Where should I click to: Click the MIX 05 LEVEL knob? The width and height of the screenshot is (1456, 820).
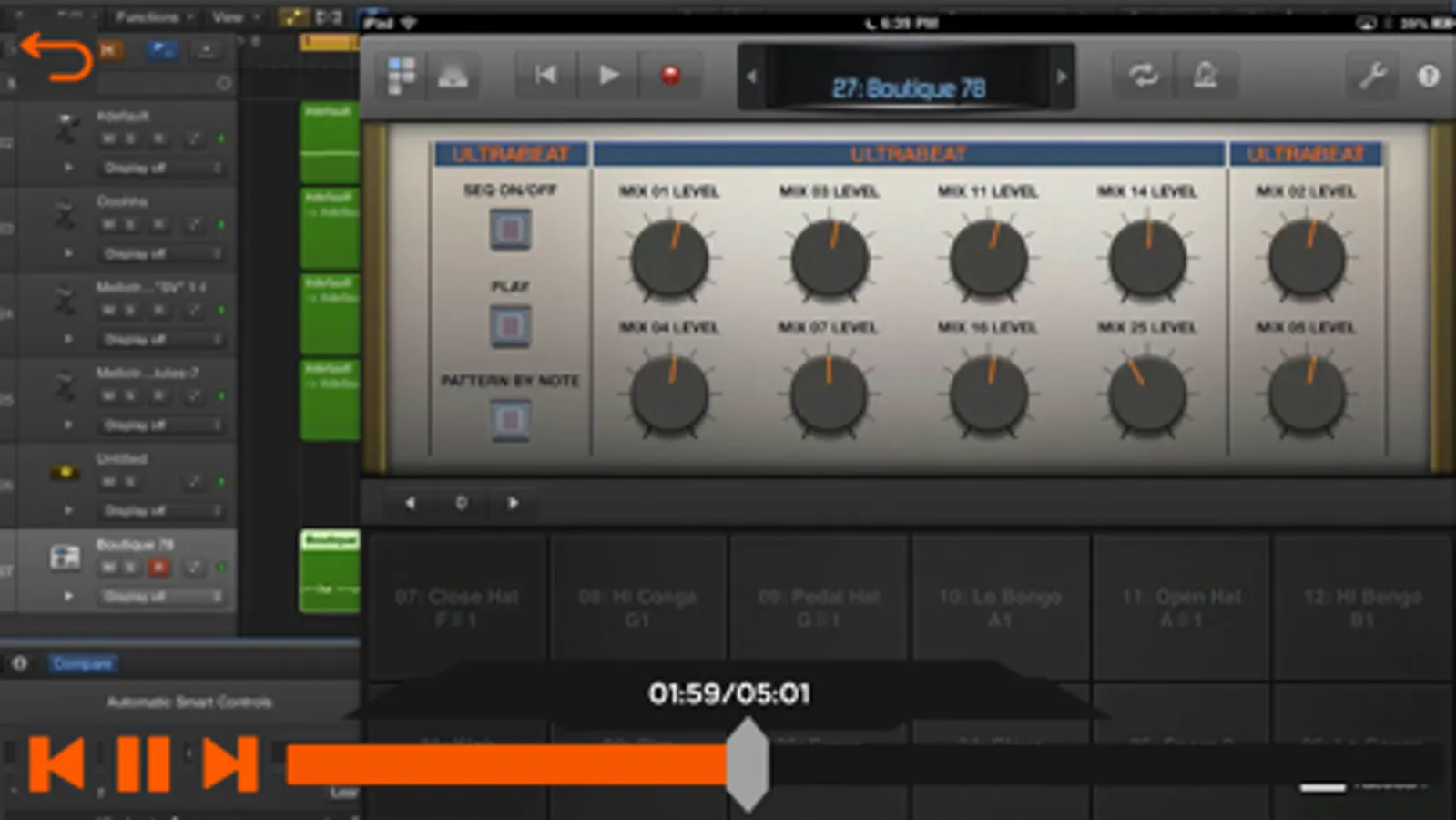1307,395
